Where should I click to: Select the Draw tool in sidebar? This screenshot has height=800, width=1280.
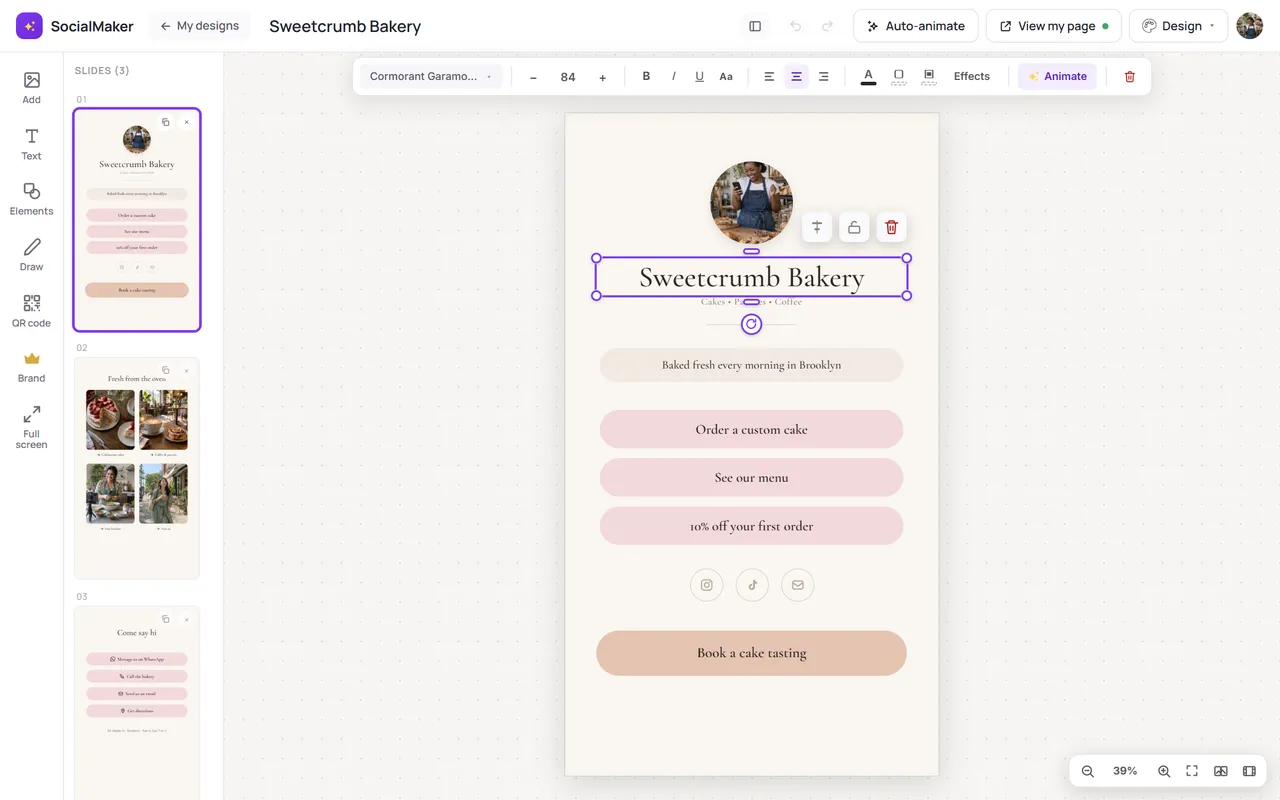[x=32, y=255]
